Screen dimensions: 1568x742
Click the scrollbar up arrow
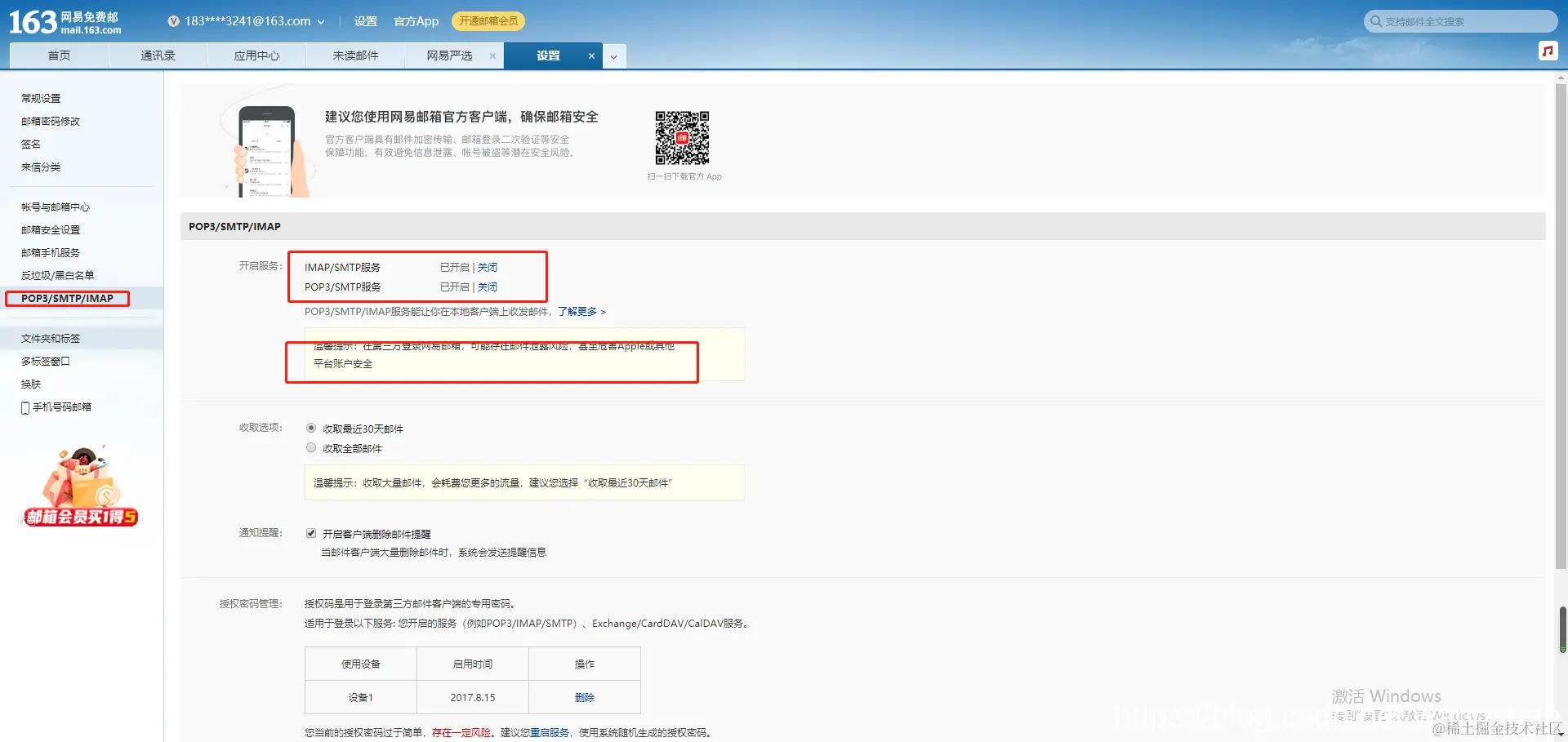tap(1561, 78)
